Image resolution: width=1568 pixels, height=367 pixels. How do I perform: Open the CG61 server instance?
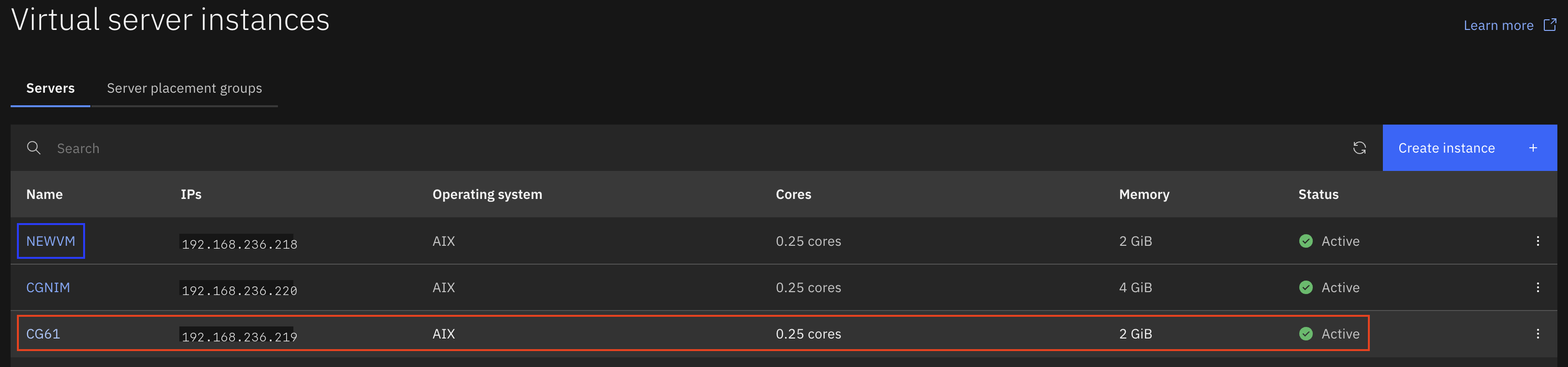click(43, 334)
